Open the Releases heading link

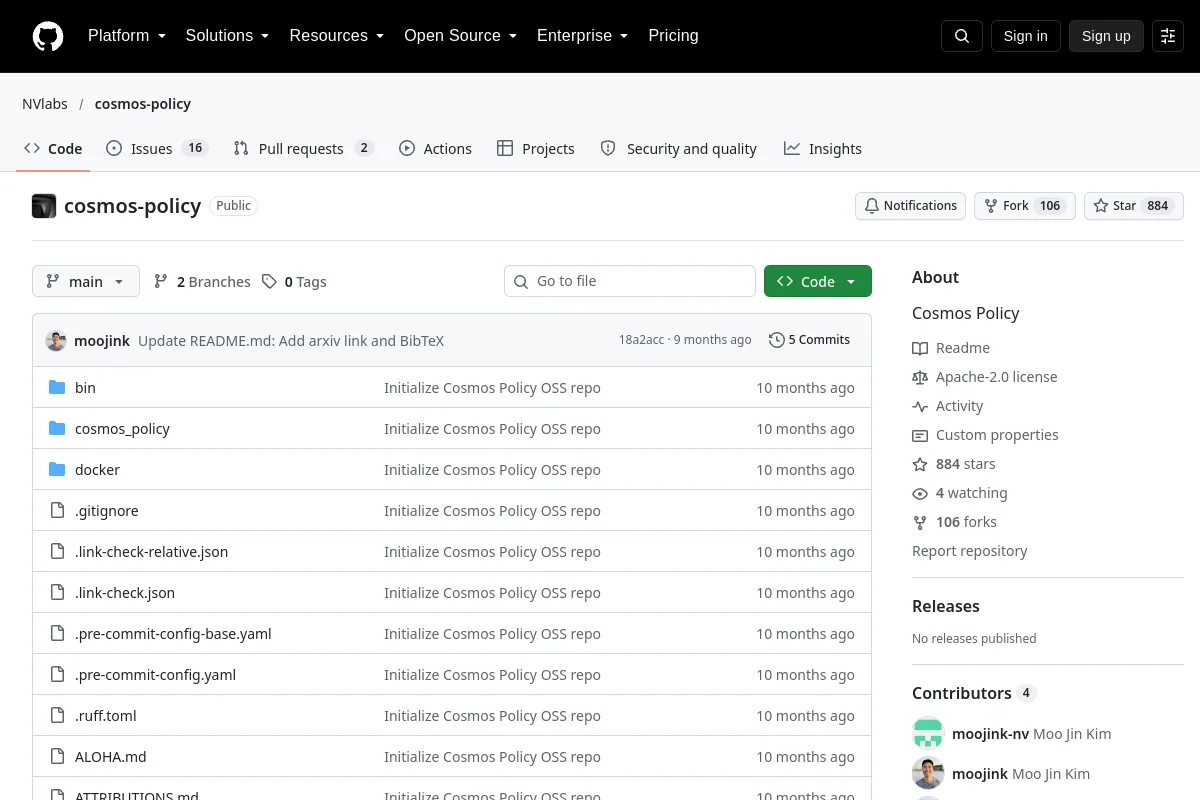(946, 606)
